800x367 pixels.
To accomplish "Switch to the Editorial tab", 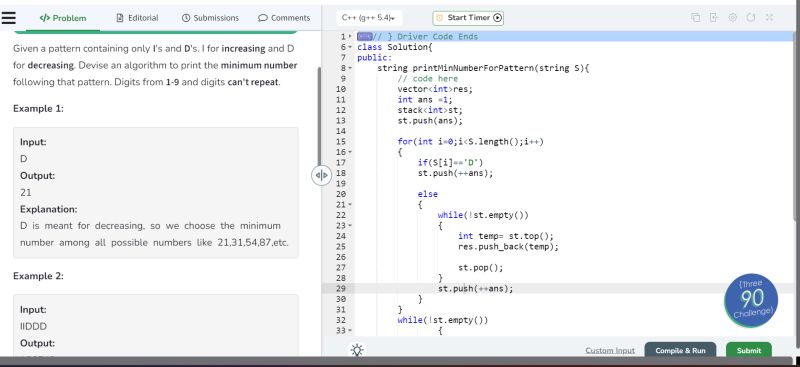I will click(137, 18).
